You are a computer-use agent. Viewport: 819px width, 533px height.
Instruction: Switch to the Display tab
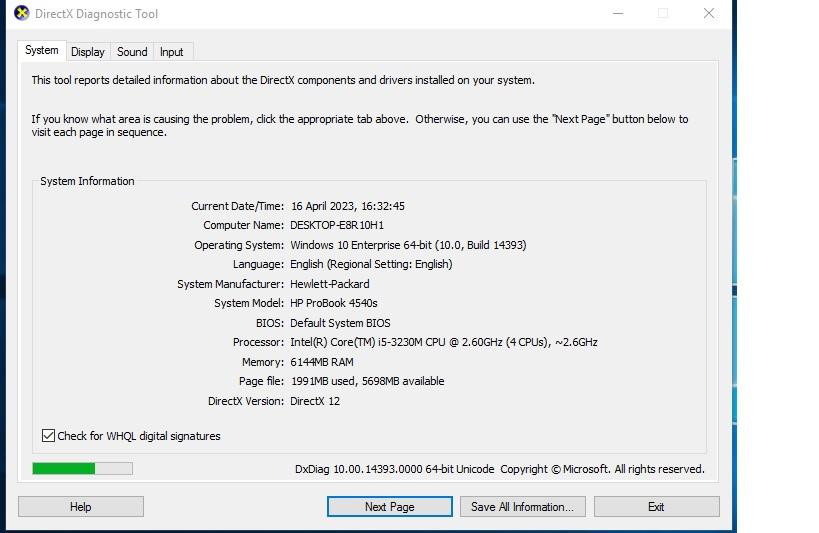88,52
